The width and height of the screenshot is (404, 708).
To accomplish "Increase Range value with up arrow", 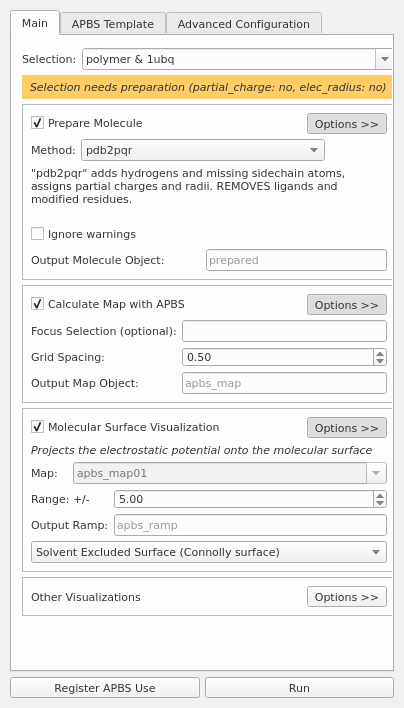I will [380, 495].
